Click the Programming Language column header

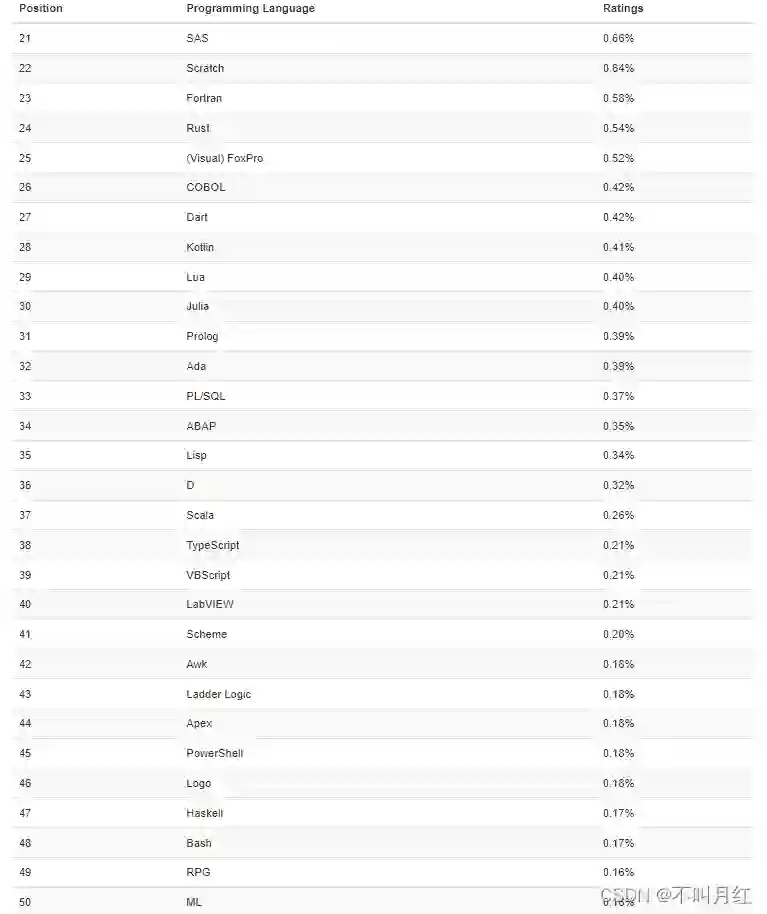(250, 9)
